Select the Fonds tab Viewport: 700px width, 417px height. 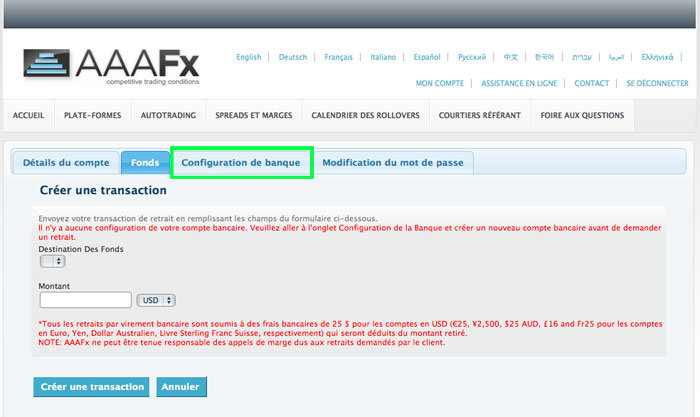(x=145, y=162)
